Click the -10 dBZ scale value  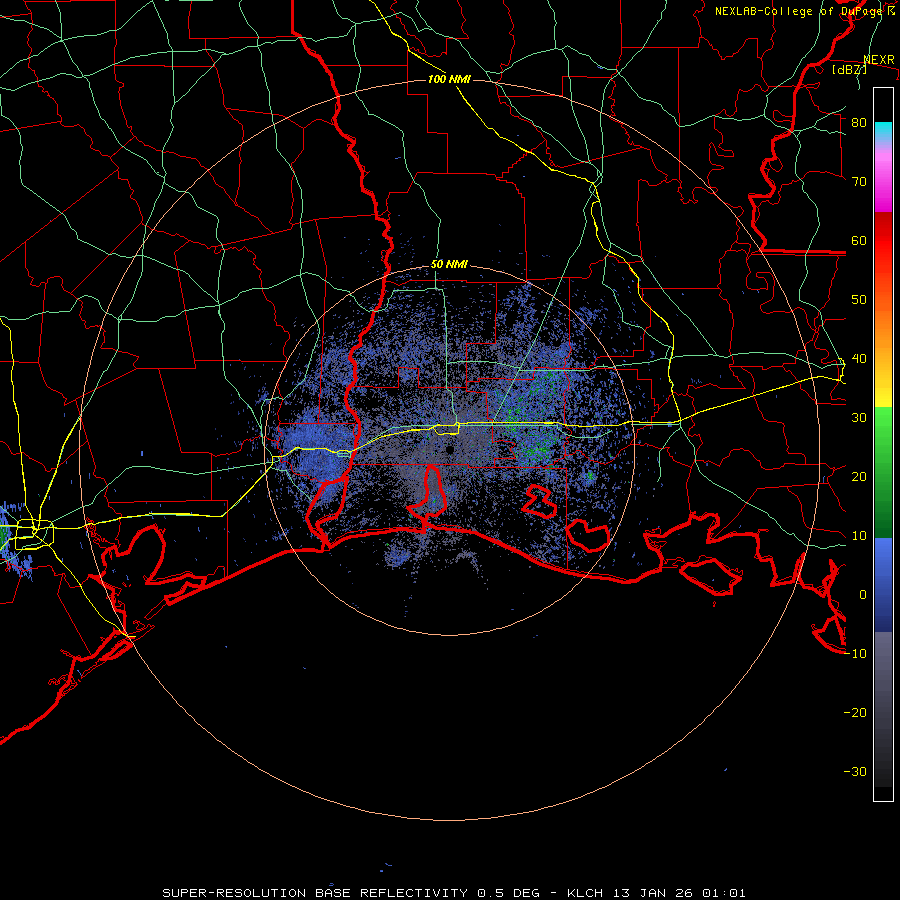click(x=855, y=654)
